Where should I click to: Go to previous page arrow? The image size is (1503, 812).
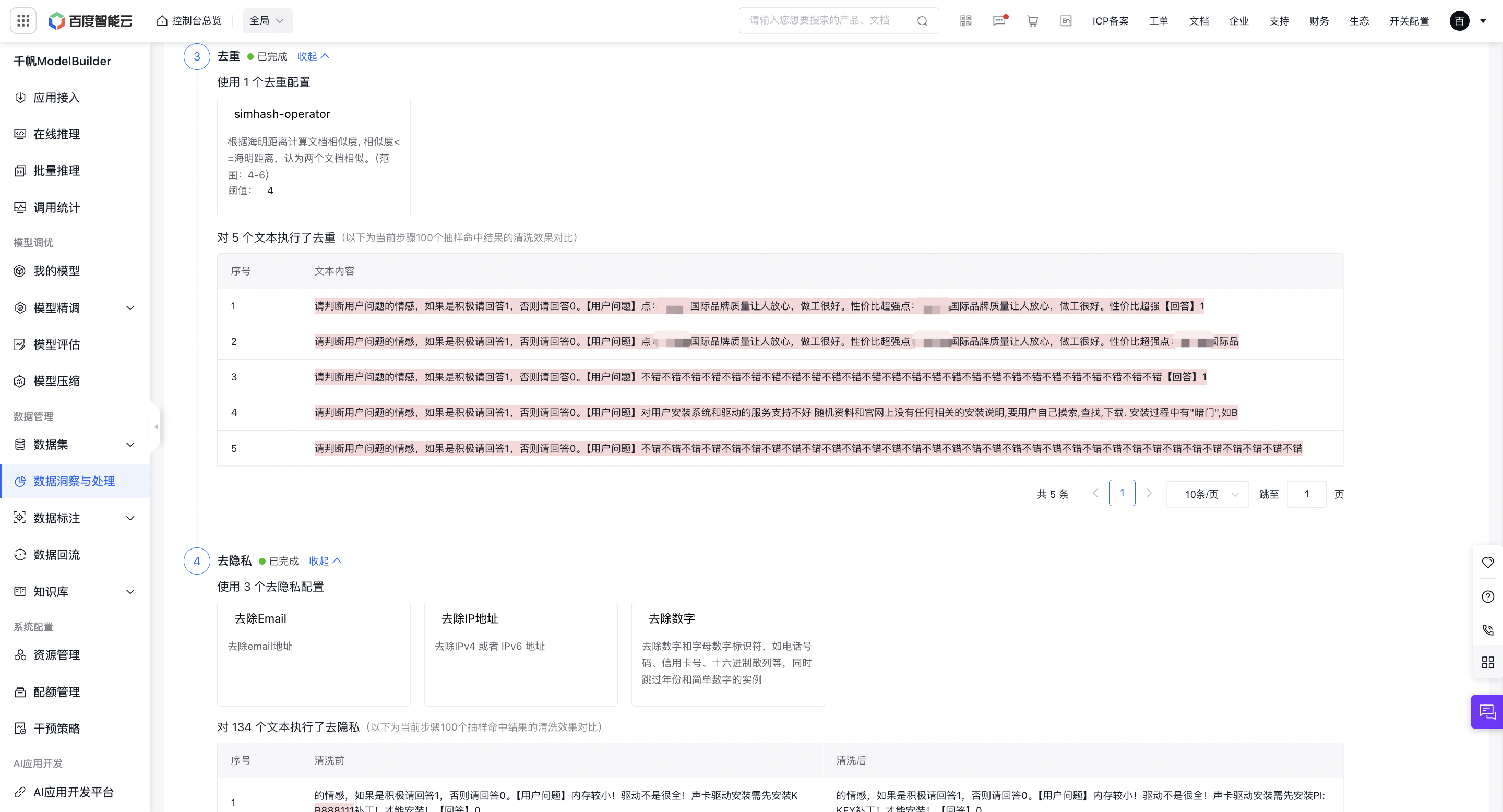pos(1095,494)
